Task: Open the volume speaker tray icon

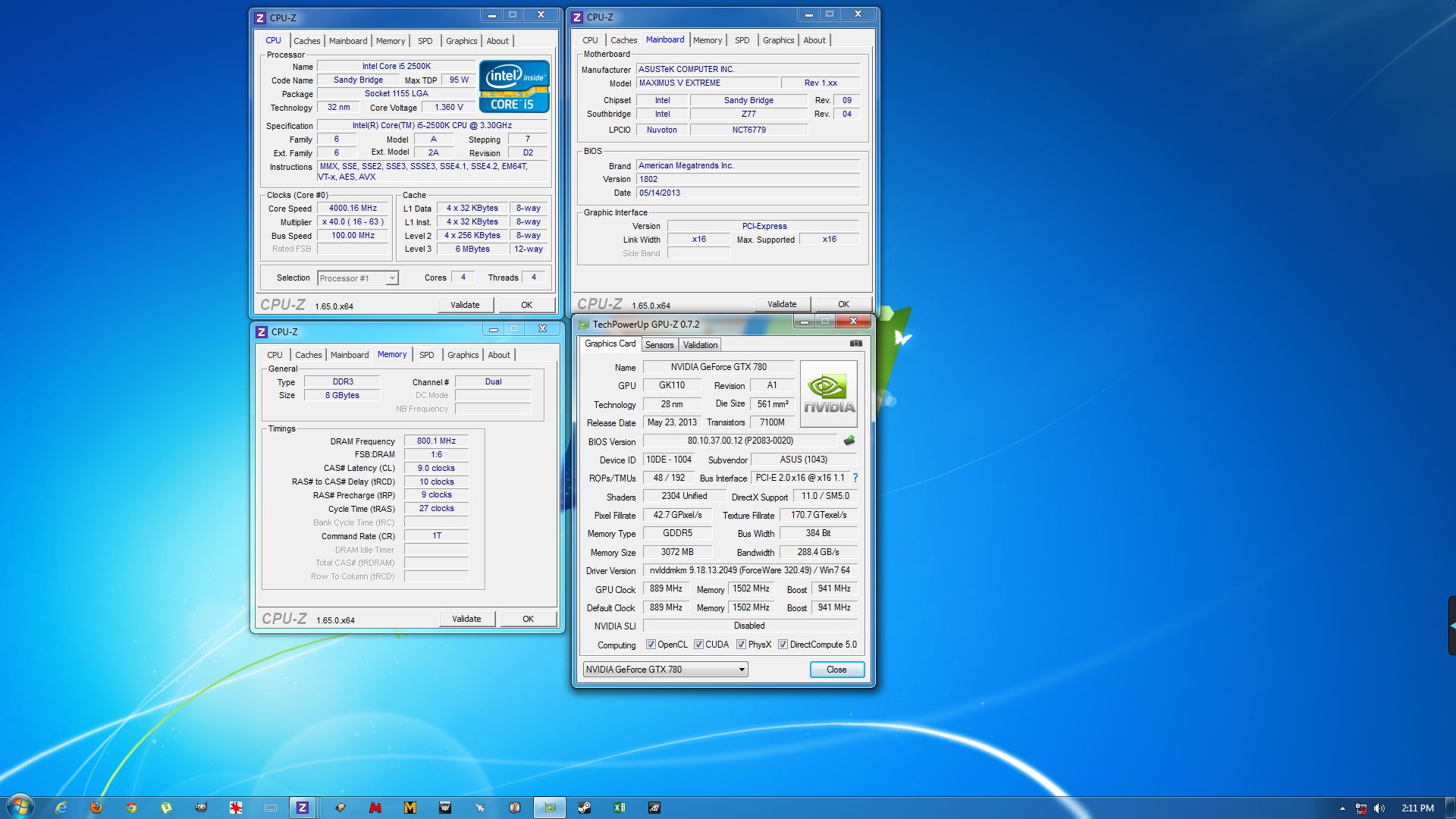Action: click(x=1379, y=808)
